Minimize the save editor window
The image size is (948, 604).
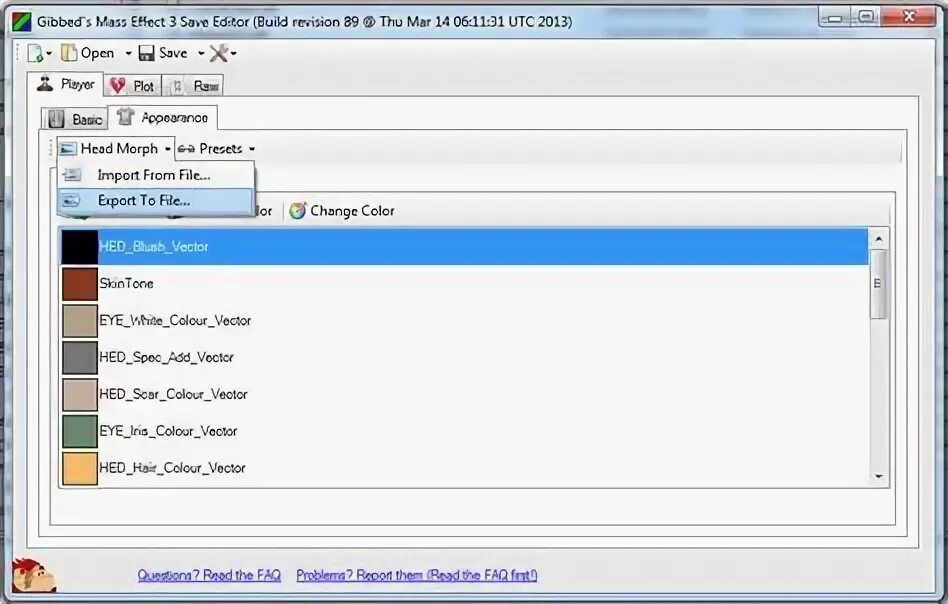click(x=834, y=18)
